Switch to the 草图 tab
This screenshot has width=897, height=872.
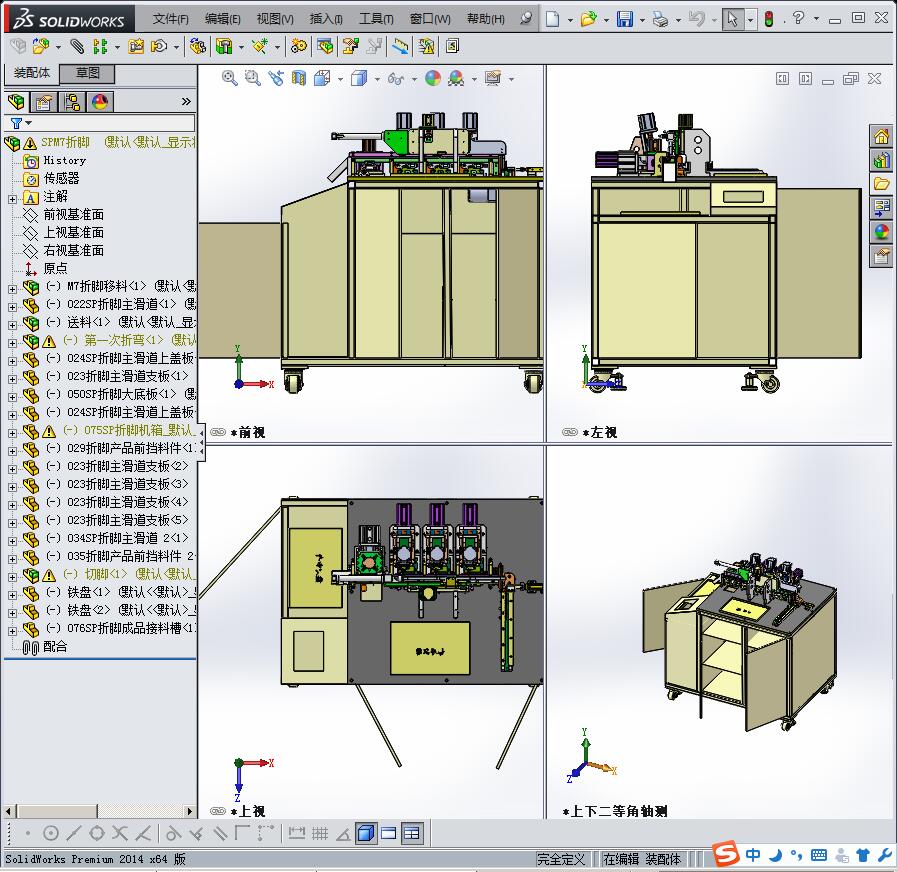pos(88,73)
